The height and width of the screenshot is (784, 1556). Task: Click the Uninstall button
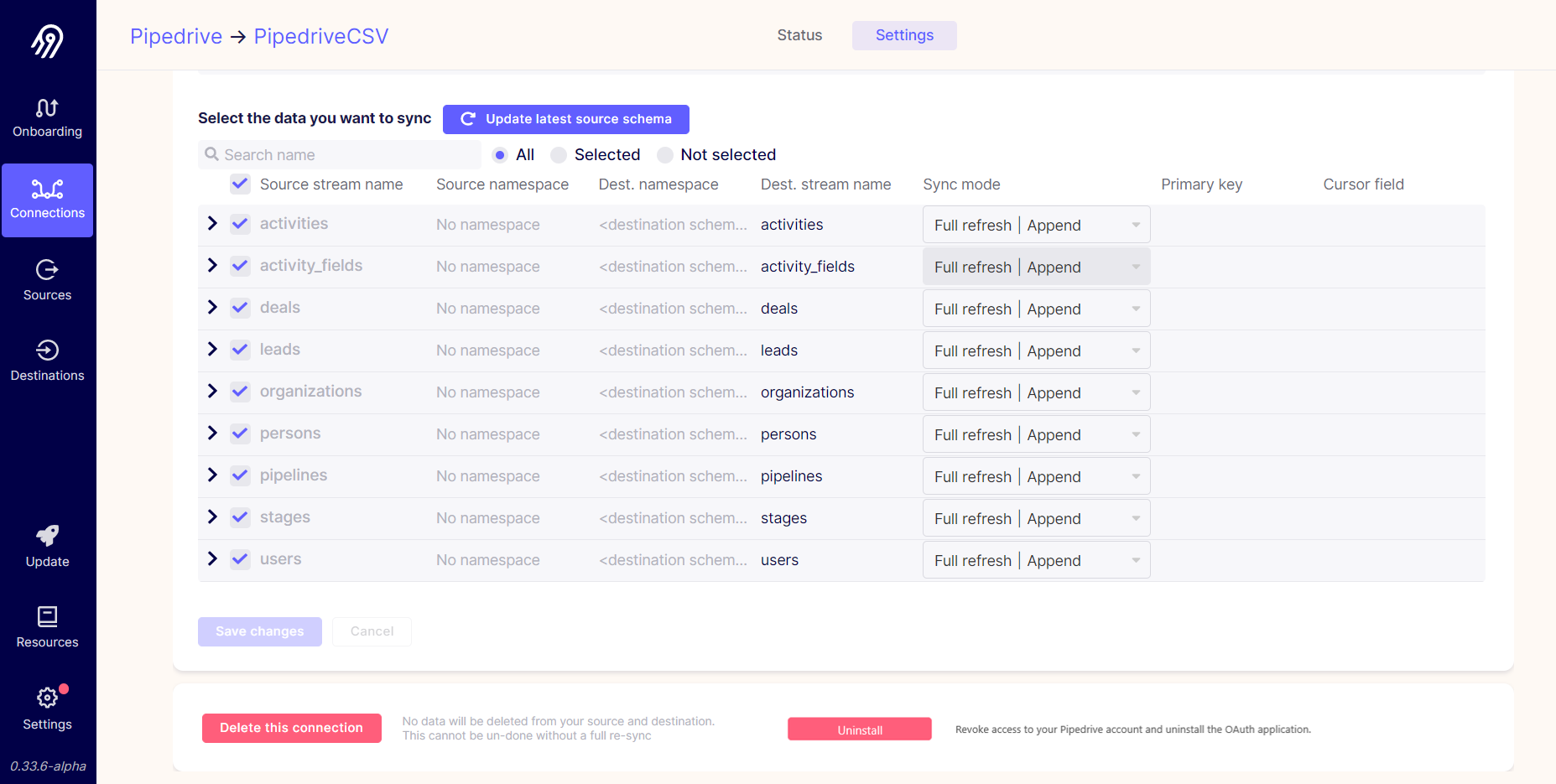click(860, 729)
